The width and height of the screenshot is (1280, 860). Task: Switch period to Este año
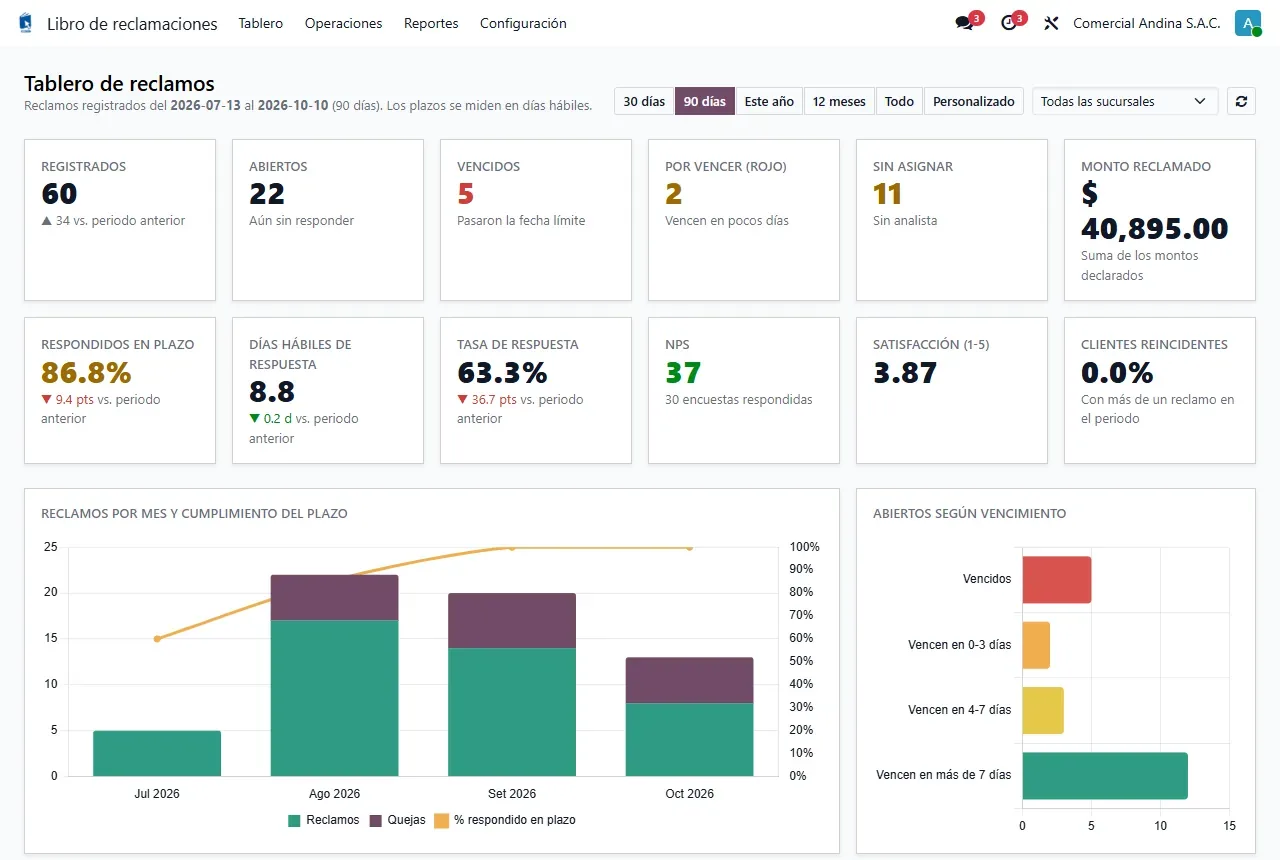tap(769, 101)
